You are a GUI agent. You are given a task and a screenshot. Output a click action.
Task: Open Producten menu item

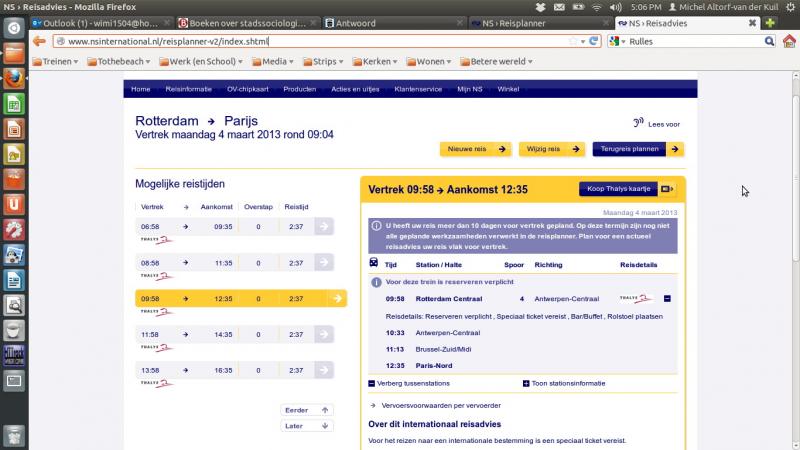click(299, 89)
